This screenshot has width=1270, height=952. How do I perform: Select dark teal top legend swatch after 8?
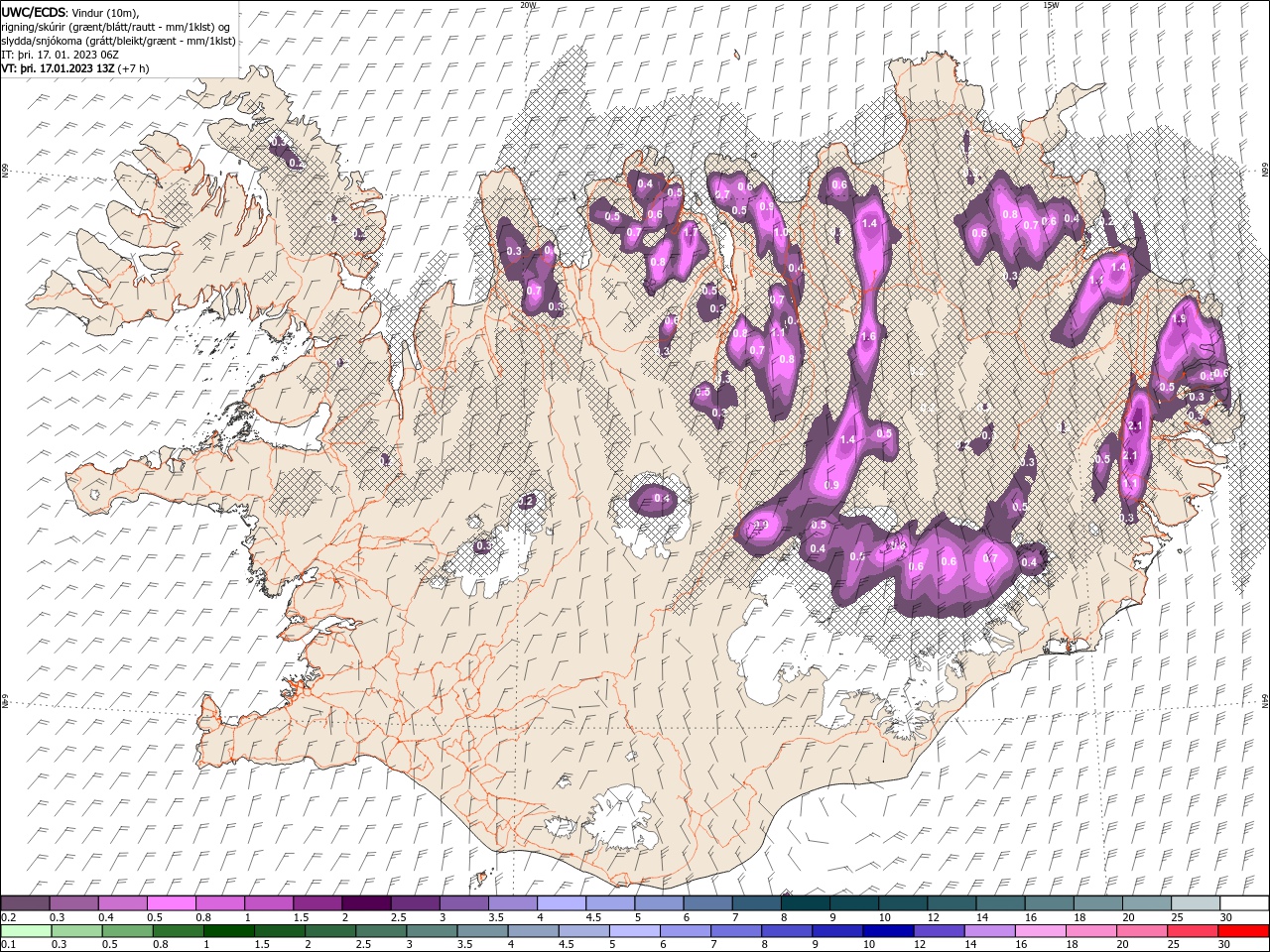[805, 903]
